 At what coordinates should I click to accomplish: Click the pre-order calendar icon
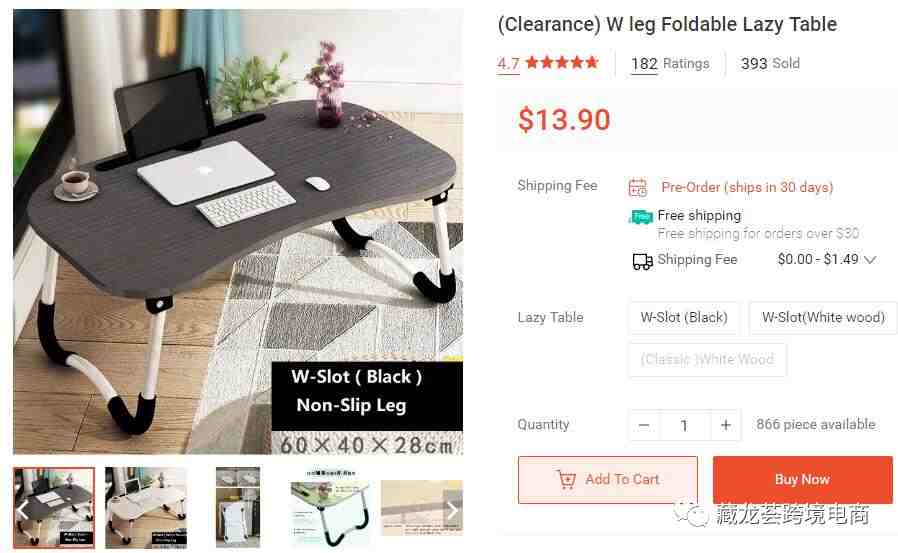click(637, 188)
